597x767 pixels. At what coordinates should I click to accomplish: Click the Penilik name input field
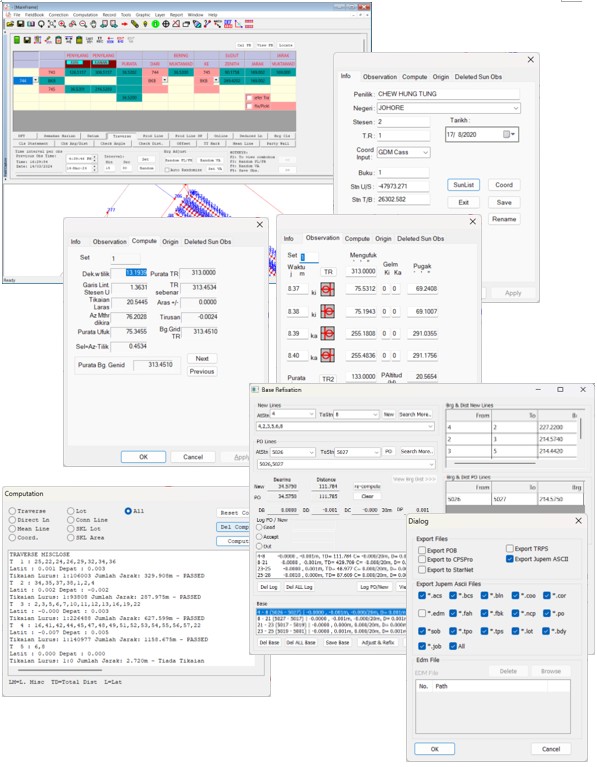click(448, 94)
